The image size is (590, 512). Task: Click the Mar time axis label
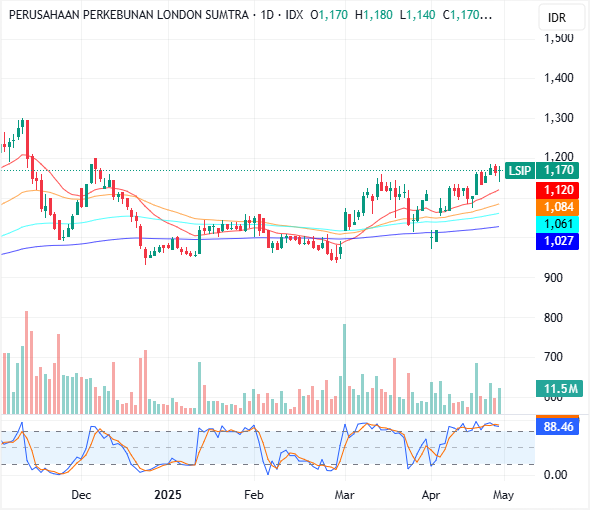[344, 495]
